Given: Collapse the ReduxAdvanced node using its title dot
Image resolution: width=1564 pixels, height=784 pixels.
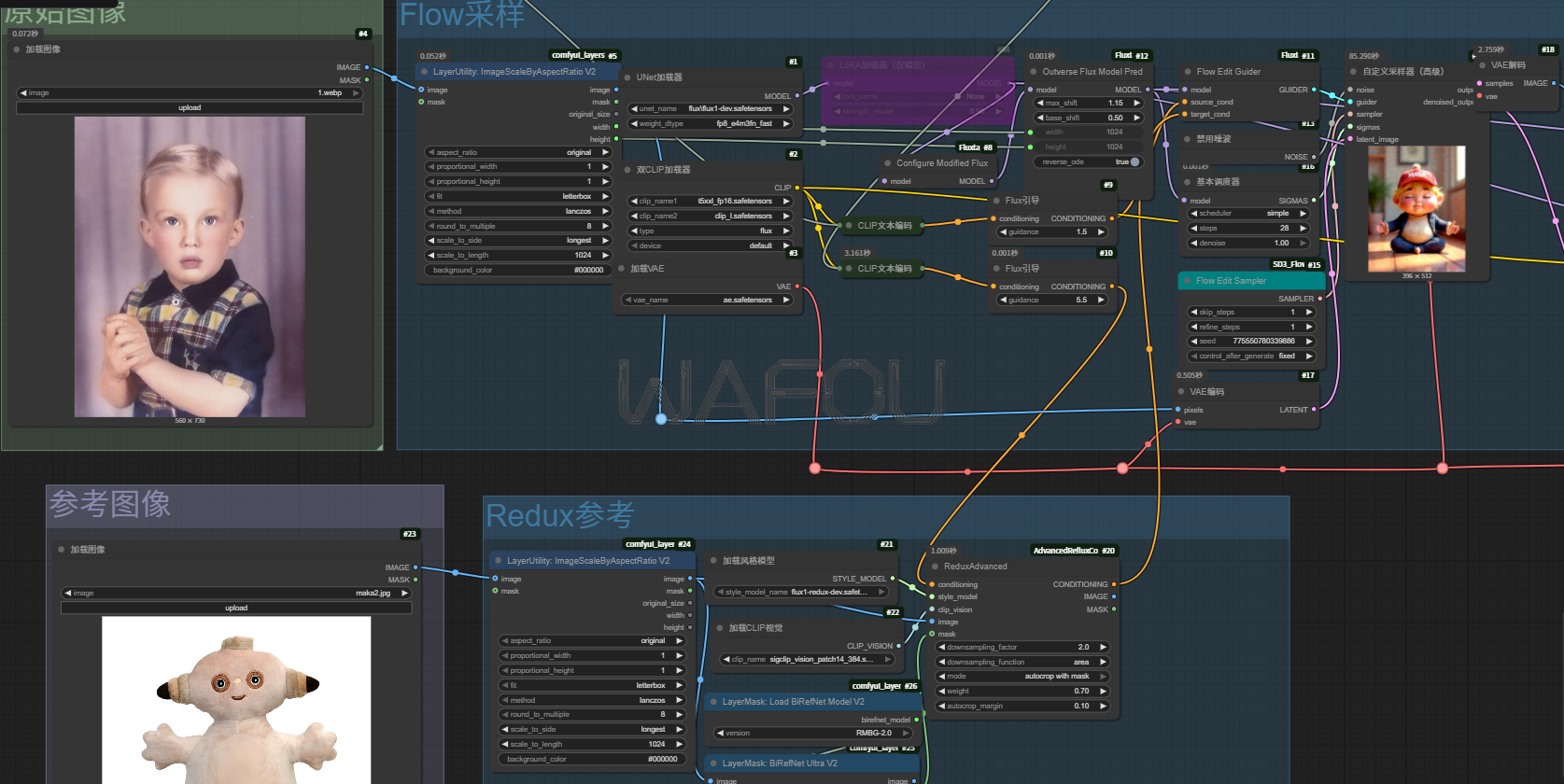Looking at the screenshot, I should coord(935,567).
